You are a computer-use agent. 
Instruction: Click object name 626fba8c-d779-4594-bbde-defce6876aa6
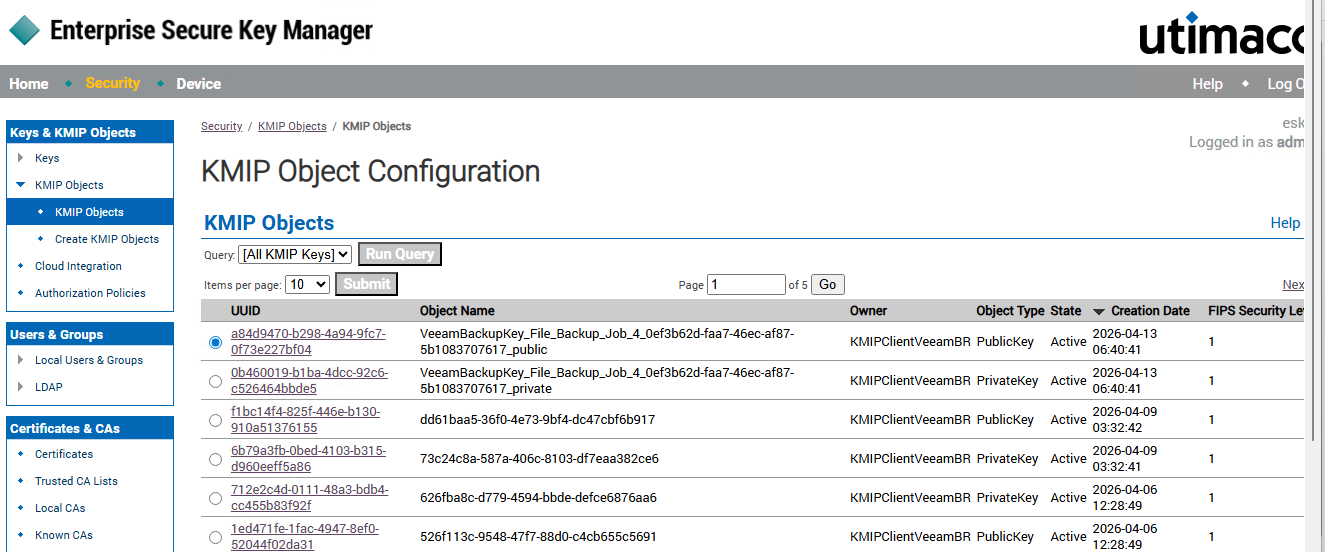538,498
